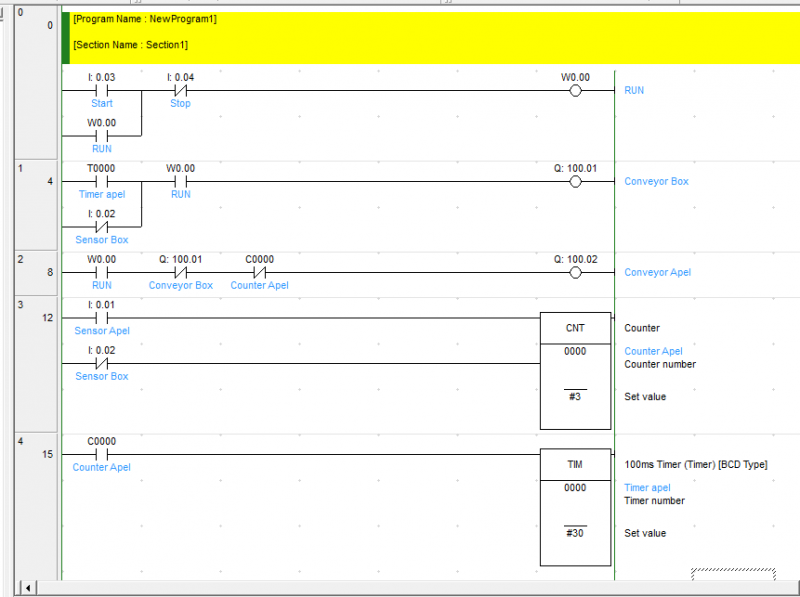This screenshot has height=597, width=800.
Task: Select the TIM set value #30 operand
Action: pyautogui.click(x=575, y=533)
